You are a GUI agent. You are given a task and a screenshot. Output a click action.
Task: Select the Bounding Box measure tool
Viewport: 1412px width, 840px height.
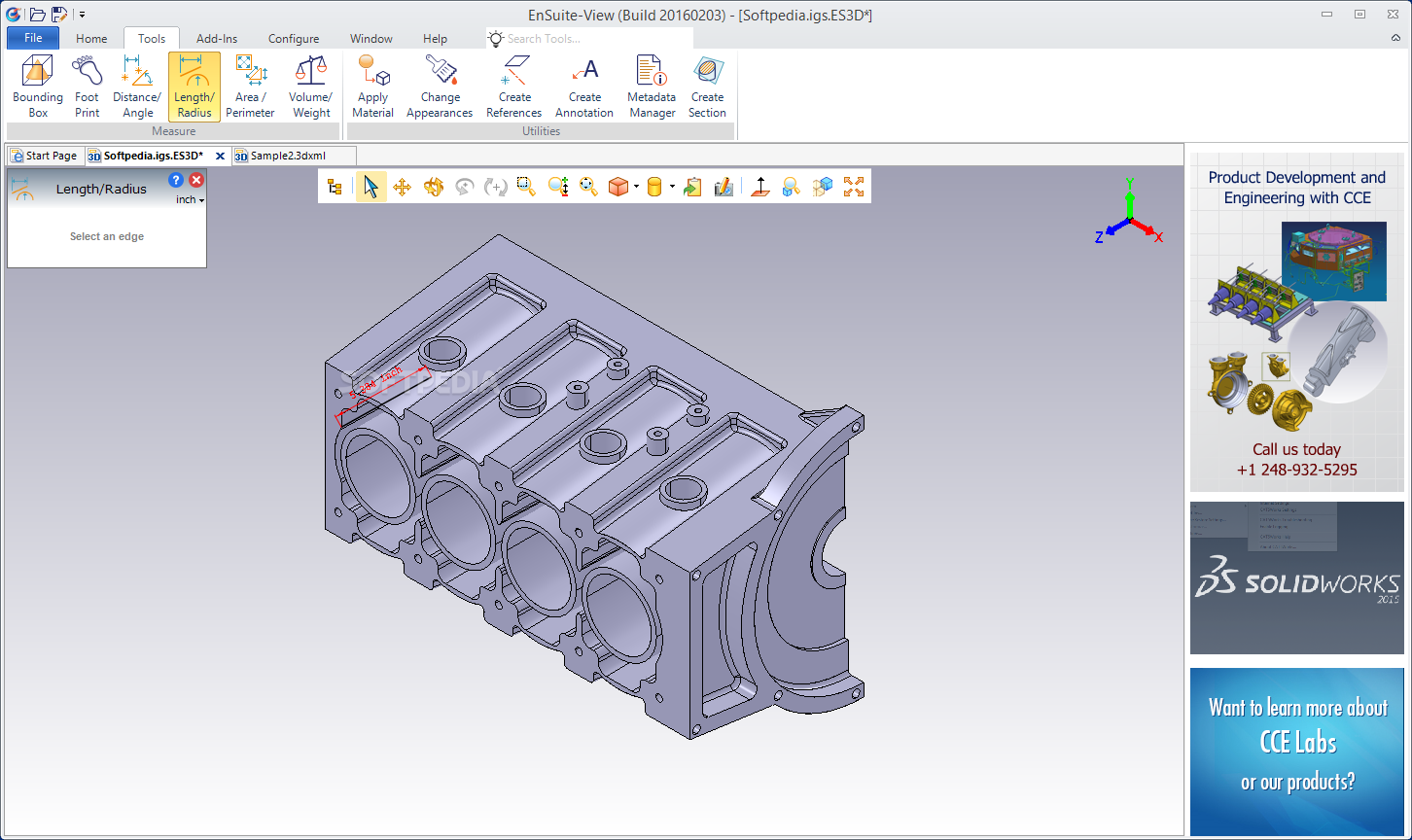click(x=38, y=87)
